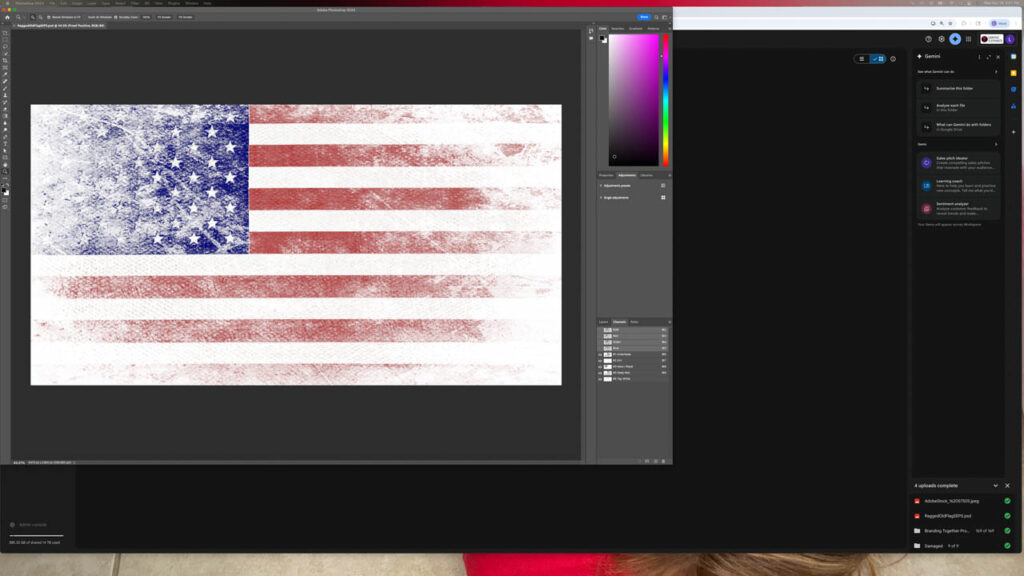Image resolution: width=1024 pixels, height=576 pixels.
Task: Switch to the Gradients tab
Action: pos(635,29)
